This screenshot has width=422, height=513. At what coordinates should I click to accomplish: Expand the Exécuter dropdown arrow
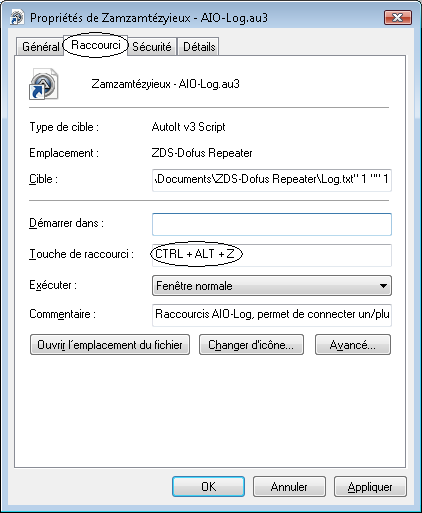(x=383, y=286)
